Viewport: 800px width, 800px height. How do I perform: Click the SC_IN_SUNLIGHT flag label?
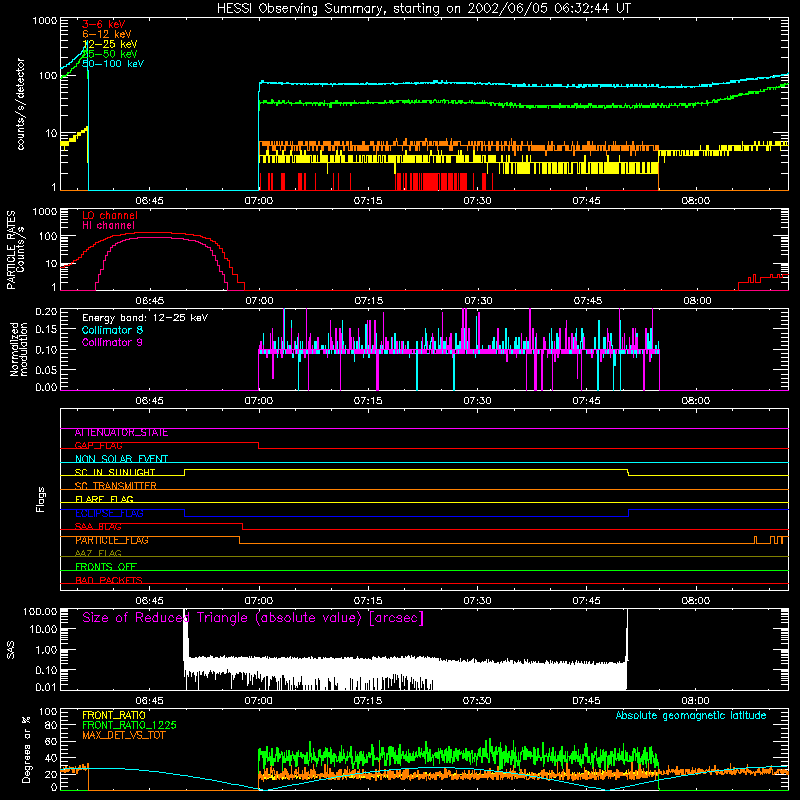tap(115, 472)
